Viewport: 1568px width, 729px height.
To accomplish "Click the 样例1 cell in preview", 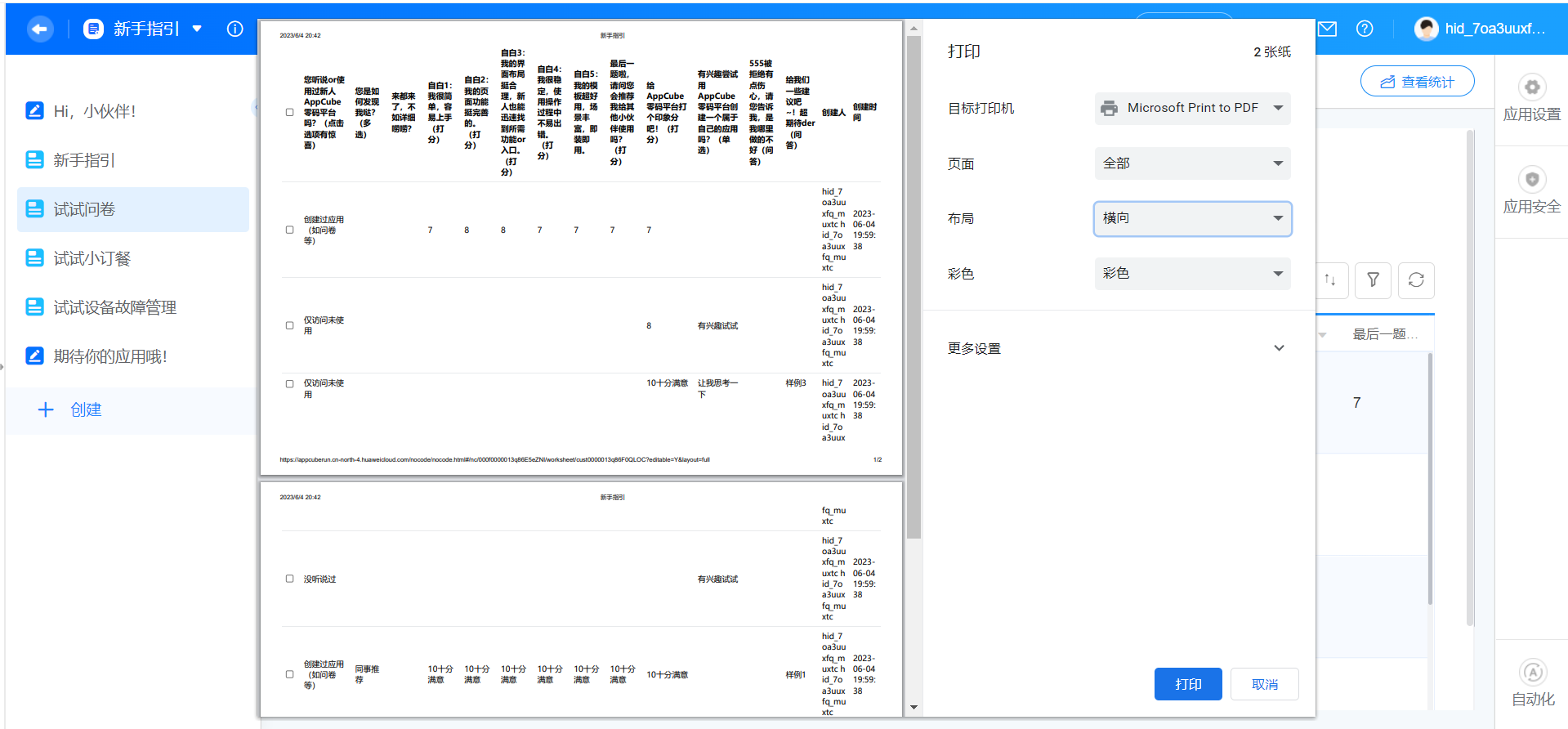I will tap(796, 674).
